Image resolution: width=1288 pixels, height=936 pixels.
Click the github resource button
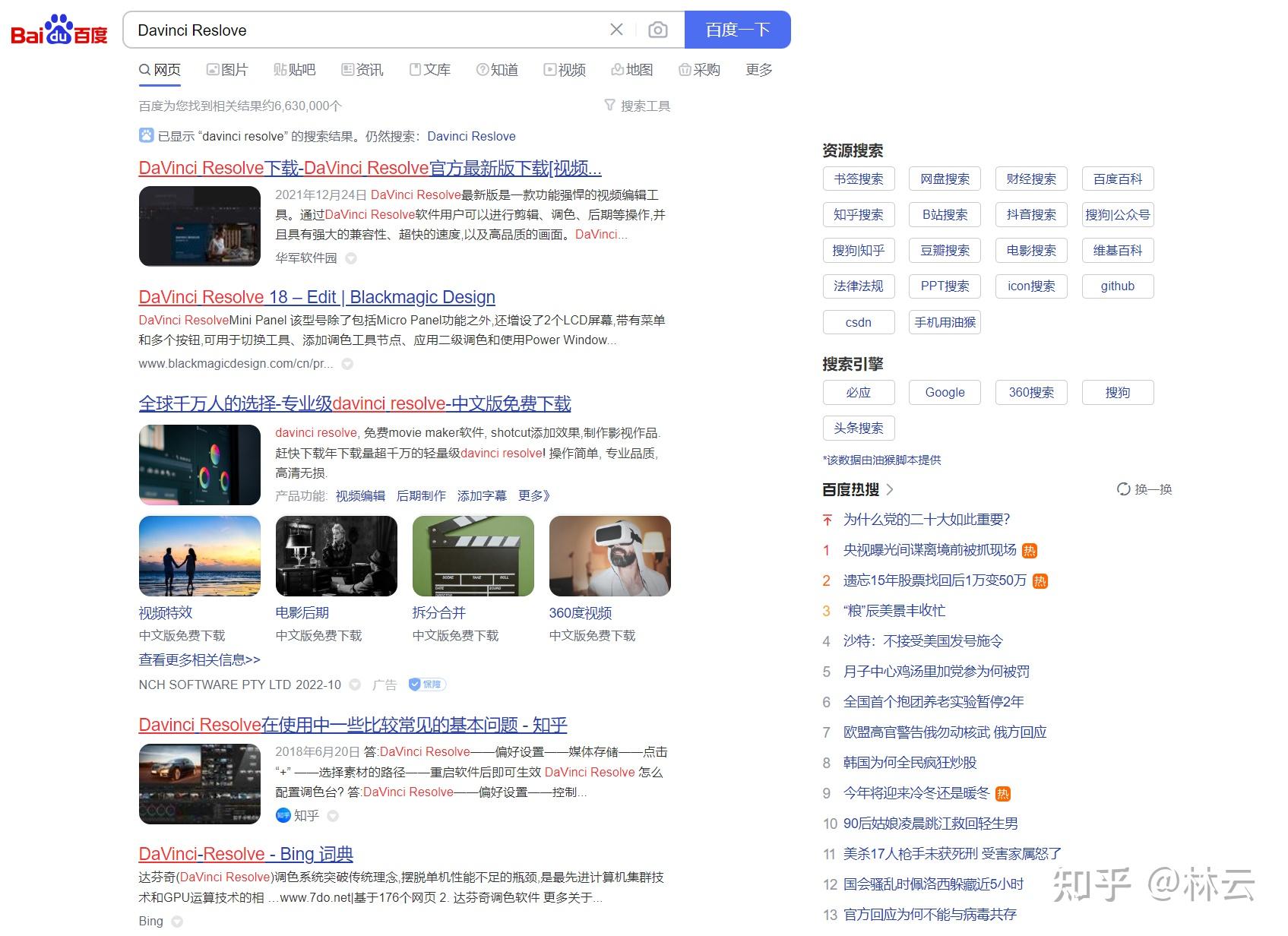click(1118, 286)
